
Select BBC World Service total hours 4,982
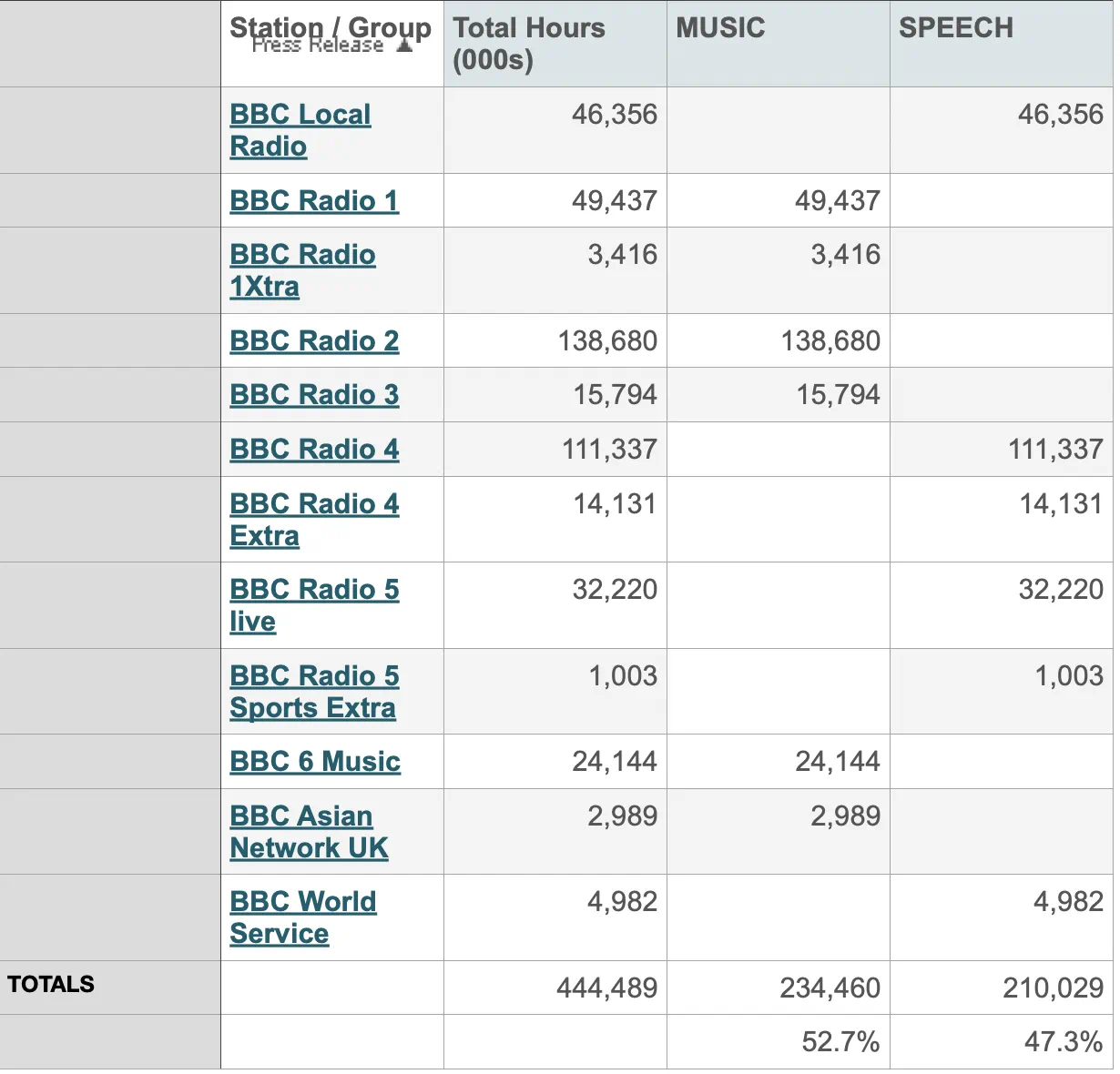point(623,901)
